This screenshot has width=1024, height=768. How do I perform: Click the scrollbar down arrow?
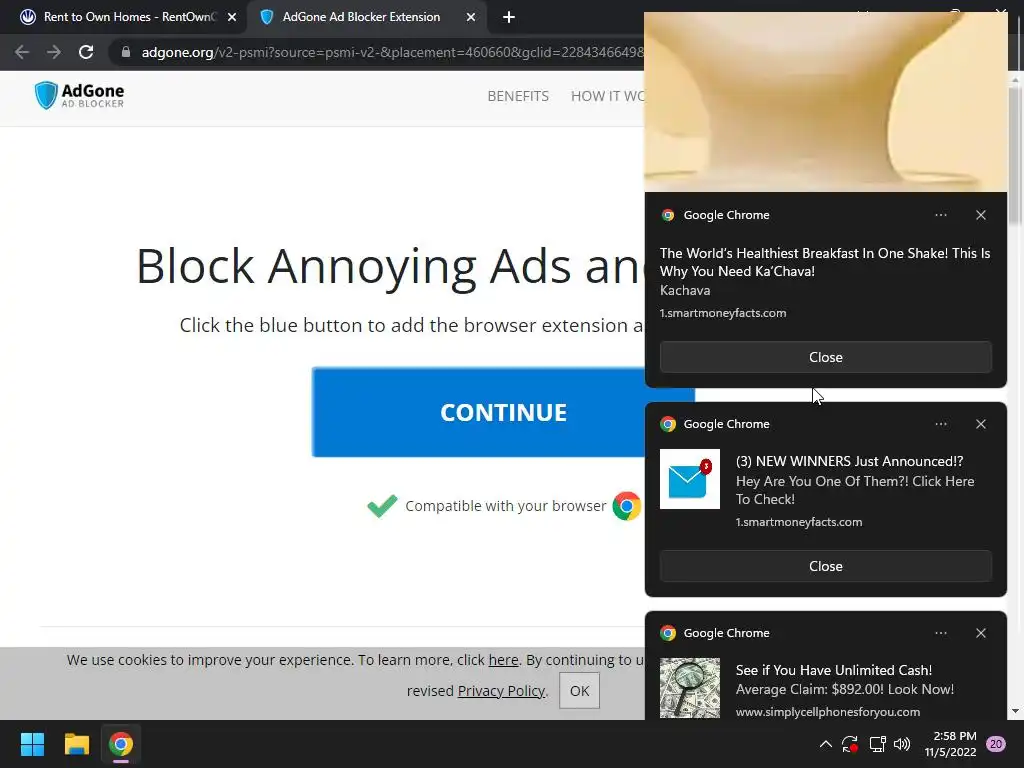pyautogui.click(x=1016, y=712)
